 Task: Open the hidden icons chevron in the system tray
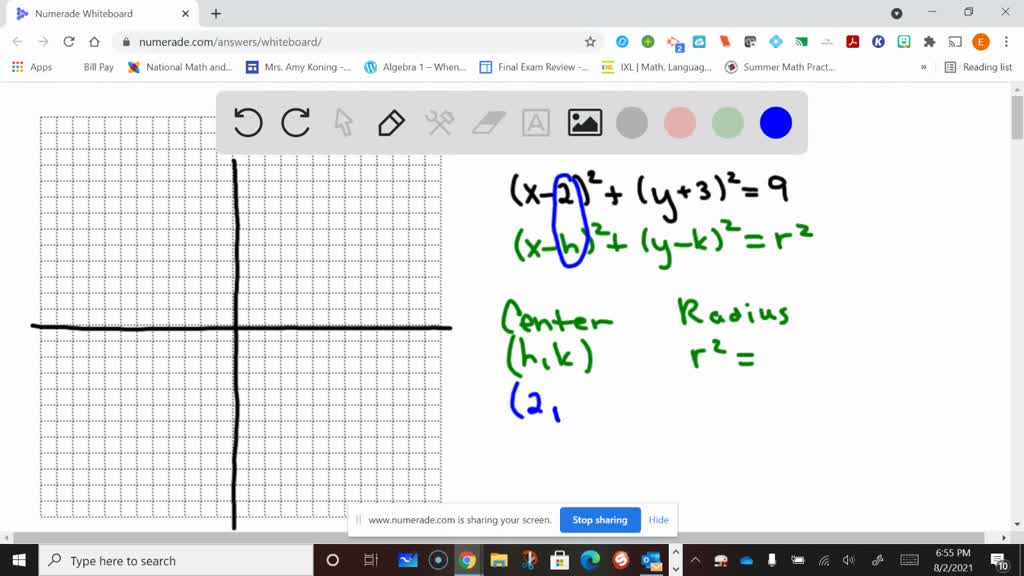(x=694, y=561)
